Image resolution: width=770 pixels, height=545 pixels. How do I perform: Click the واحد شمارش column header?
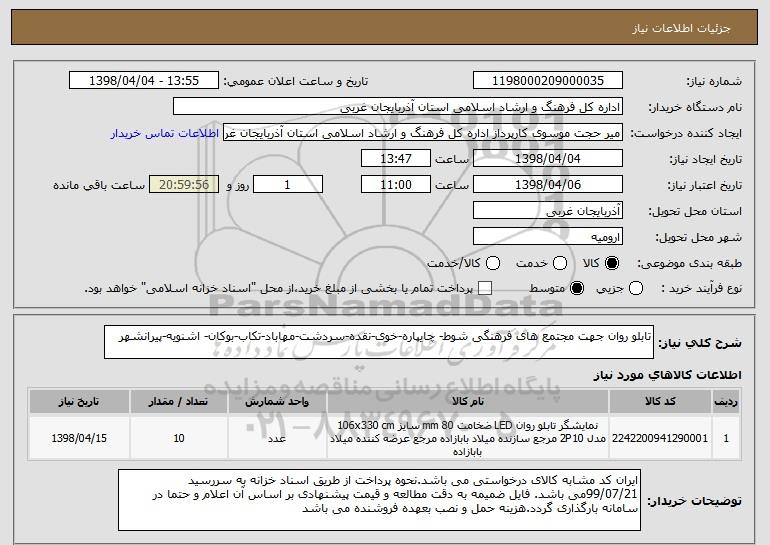pyautogui.click(x=277, y=402)
